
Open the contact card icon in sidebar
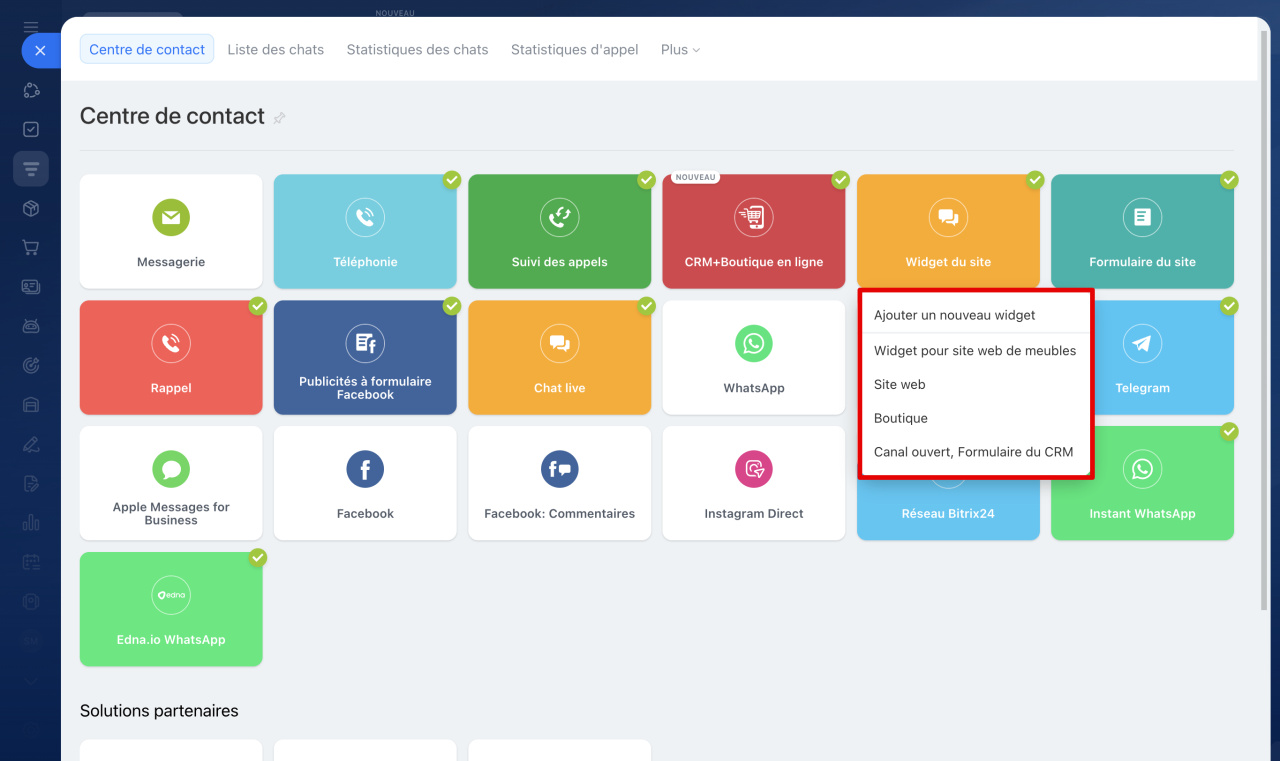click(31, 287)
